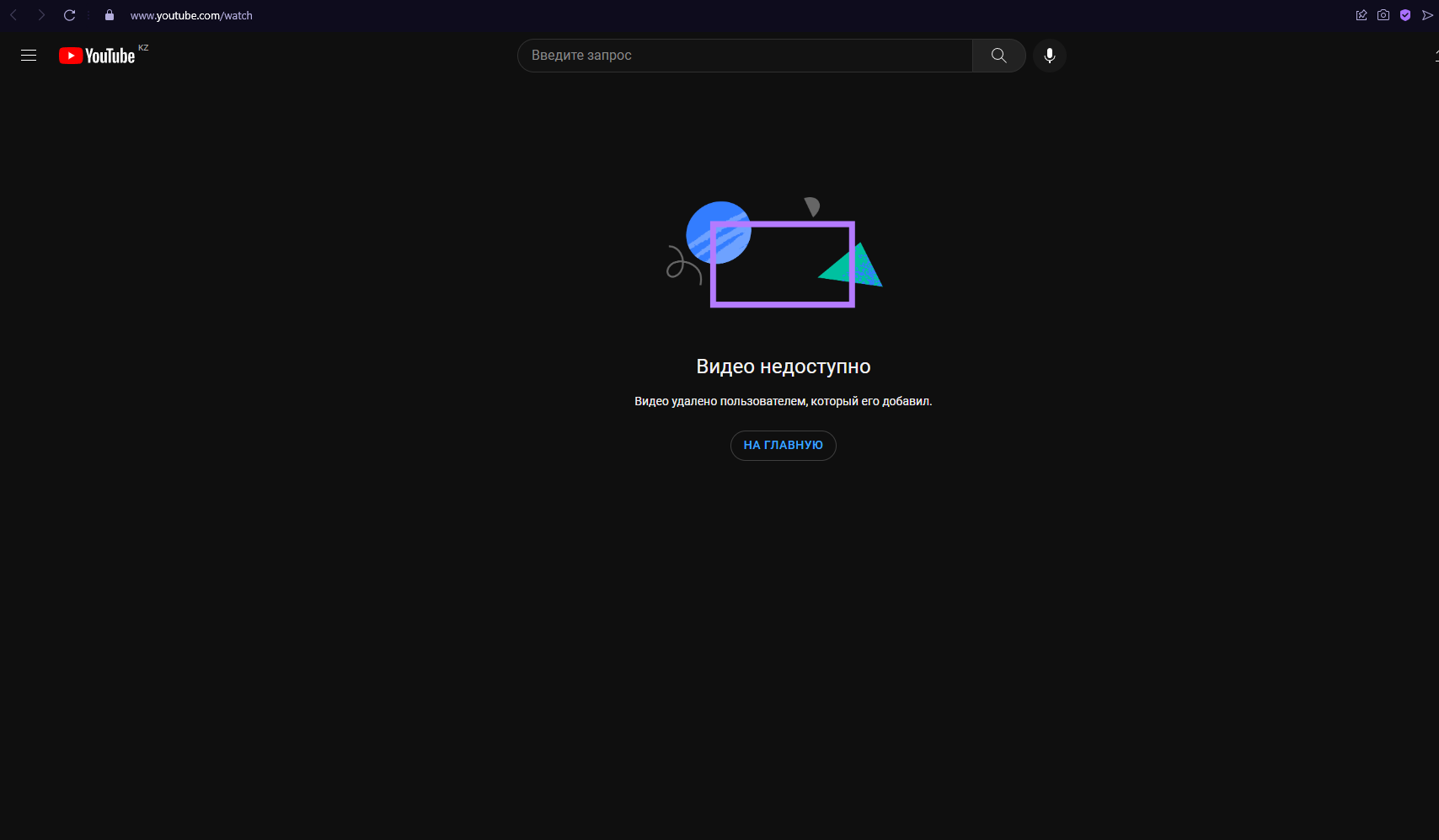Click the YouTube logo
The height and width of the screenshot is (840, 1439).
tap(97, 56)
